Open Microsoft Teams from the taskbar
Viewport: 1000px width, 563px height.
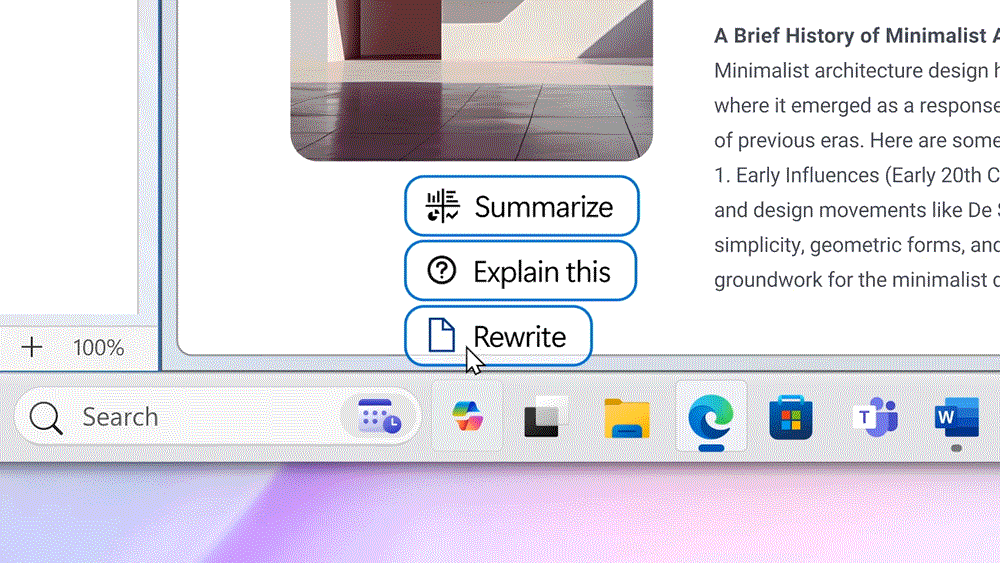[875, 417]
